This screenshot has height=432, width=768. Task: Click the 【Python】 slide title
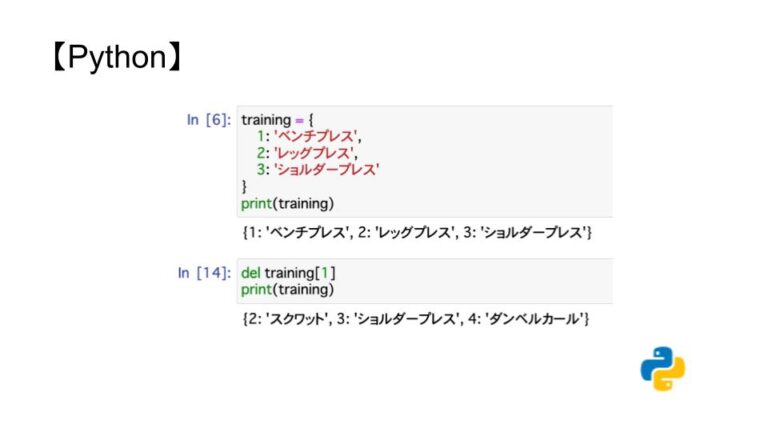[x=118, y=57]
